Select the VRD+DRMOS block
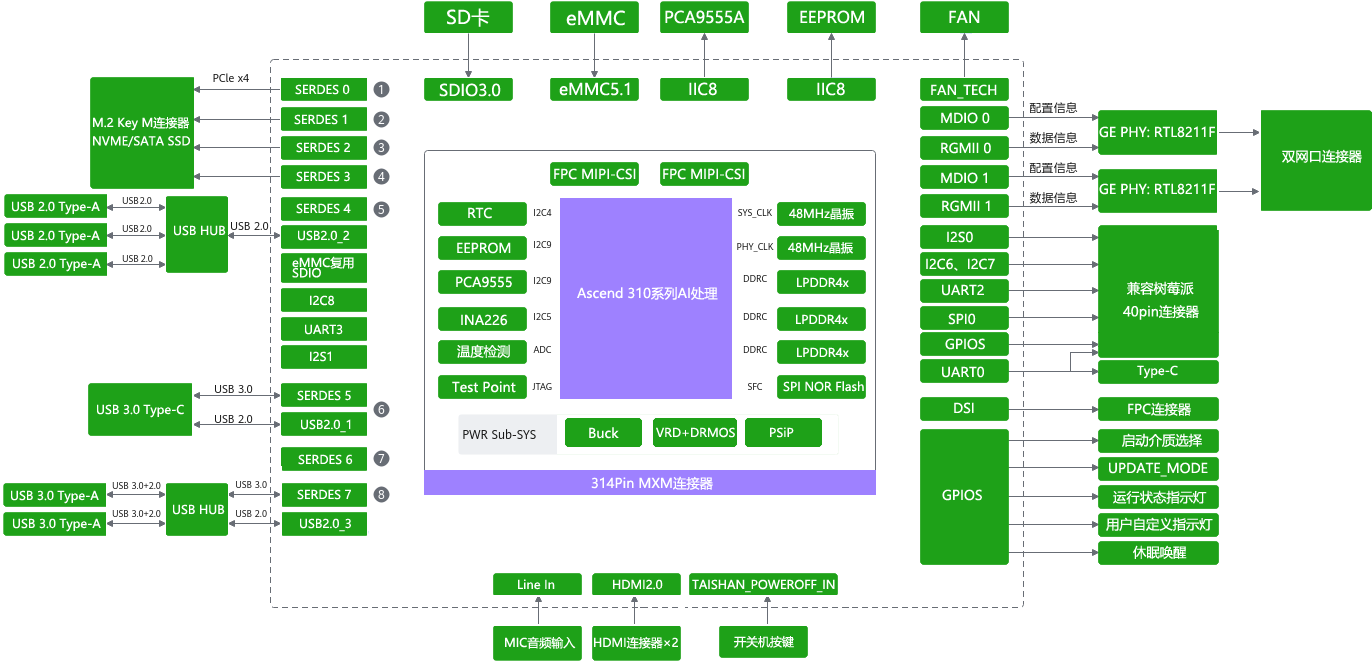The height and width of the screenshot is (662, 1372). tap(695, 432)
